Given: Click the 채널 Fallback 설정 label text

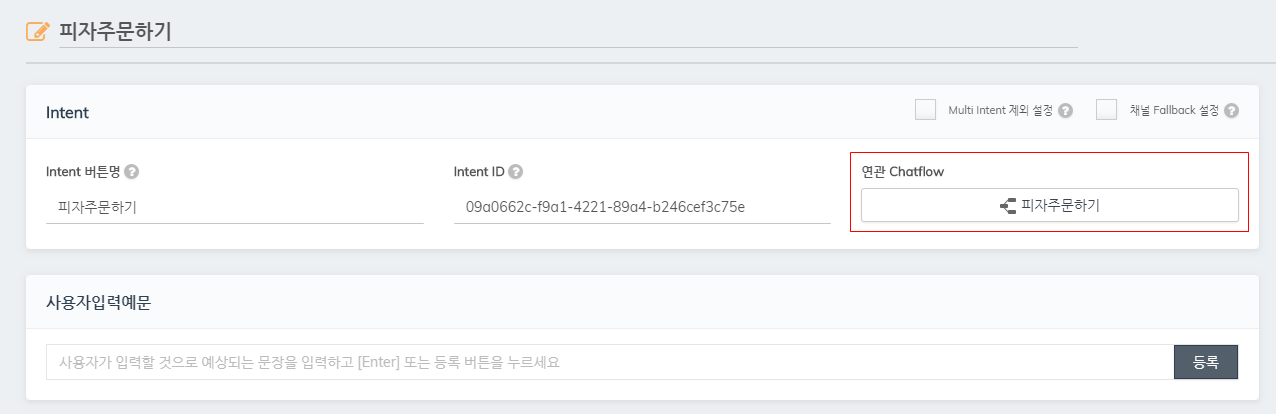Looking at the screenshot, I should (1174, 111).
